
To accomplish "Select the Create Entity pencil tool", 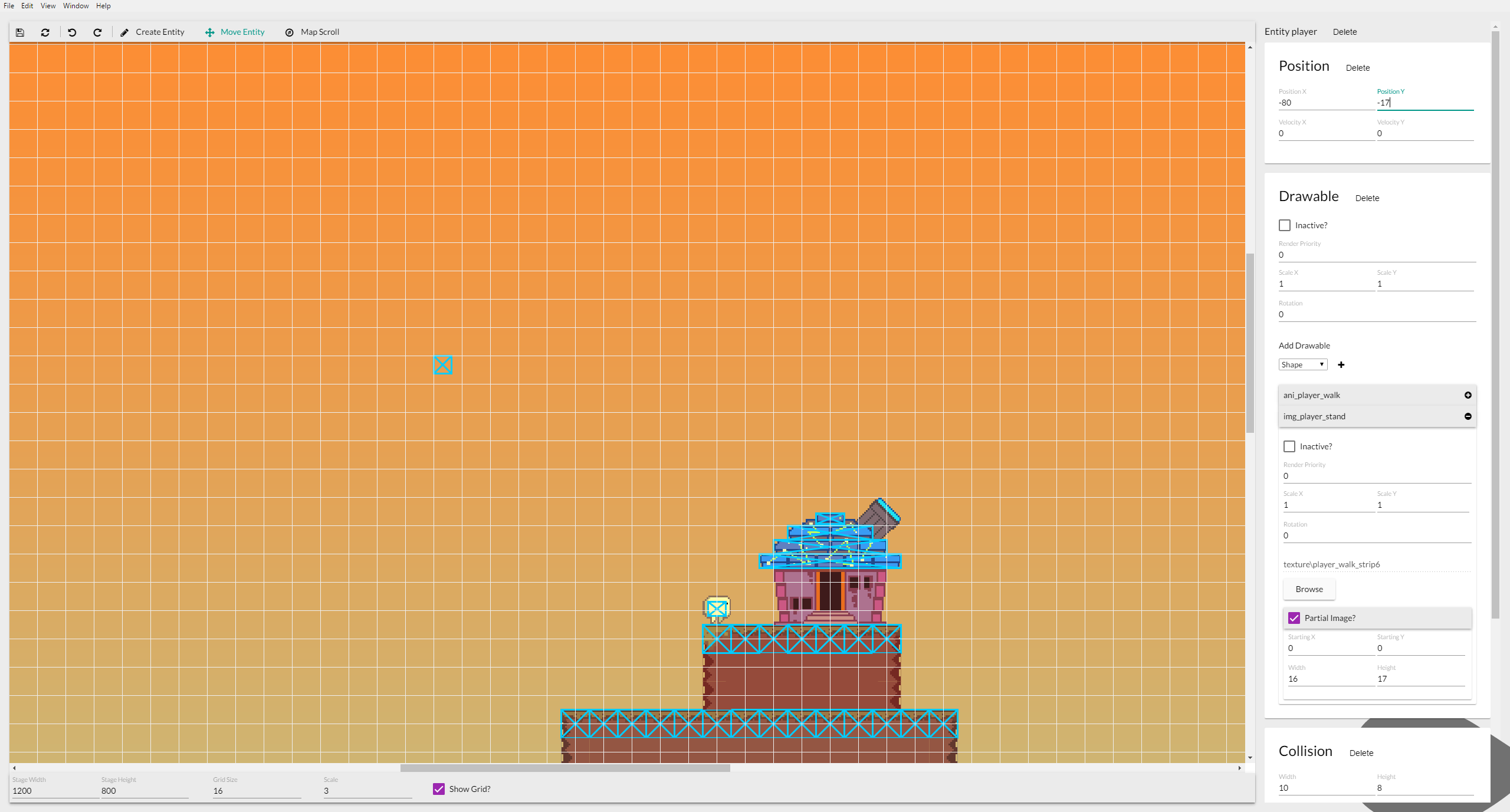I will [x=152, y=32].
